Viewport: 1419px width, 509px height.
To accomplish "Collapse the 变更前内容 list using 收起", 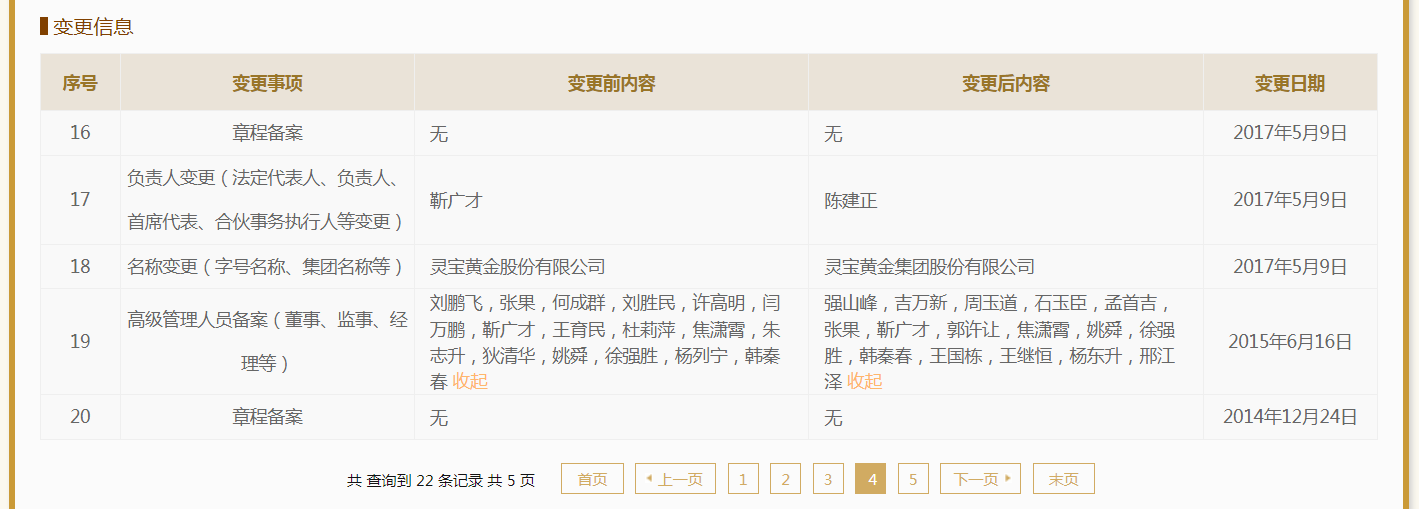I will 470,381.
